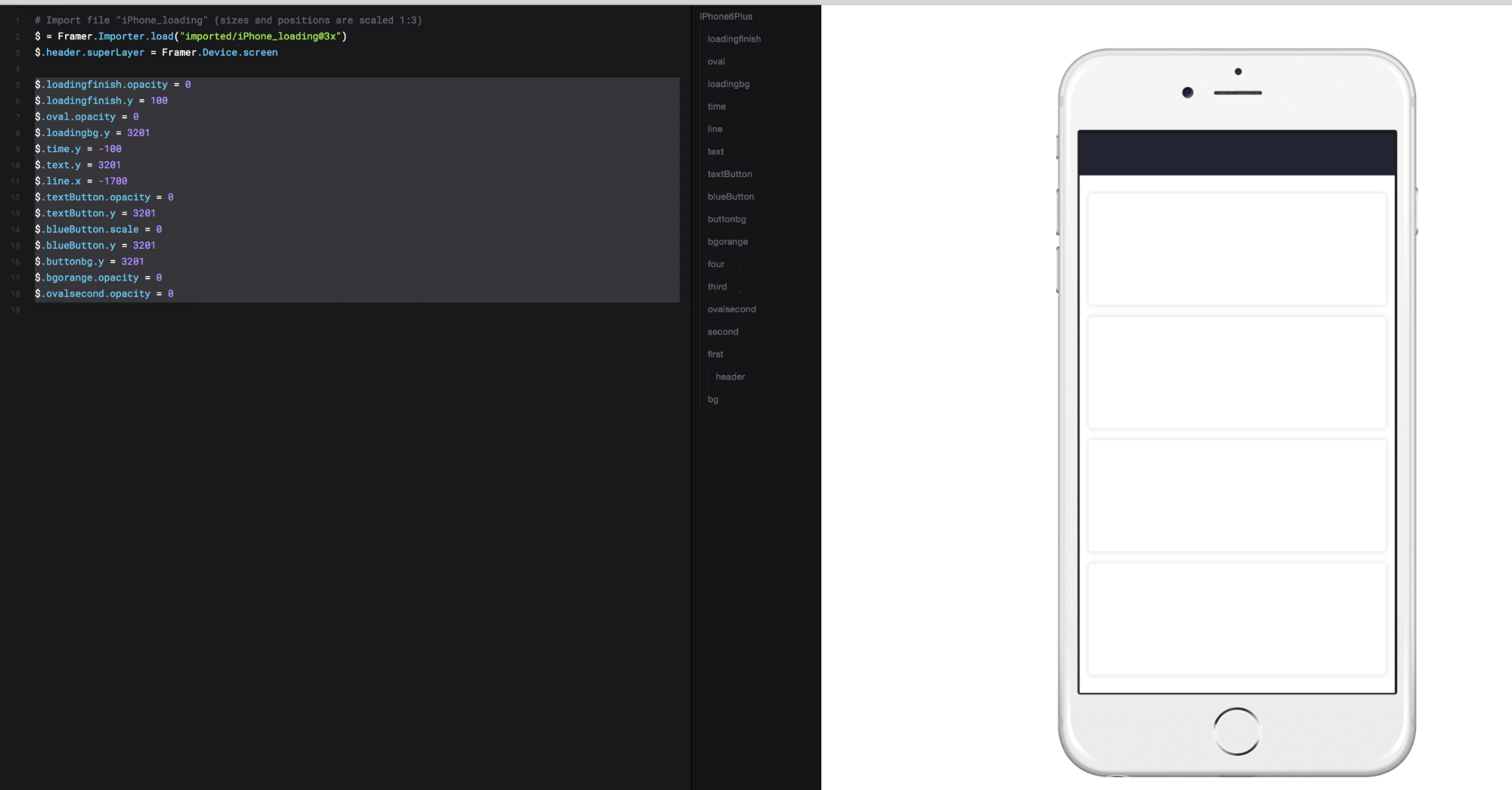This screenshot has height=790, width=1512.
Task: Select the loadingfinish layer in the layer panel
Action: [x=733, y=39]
